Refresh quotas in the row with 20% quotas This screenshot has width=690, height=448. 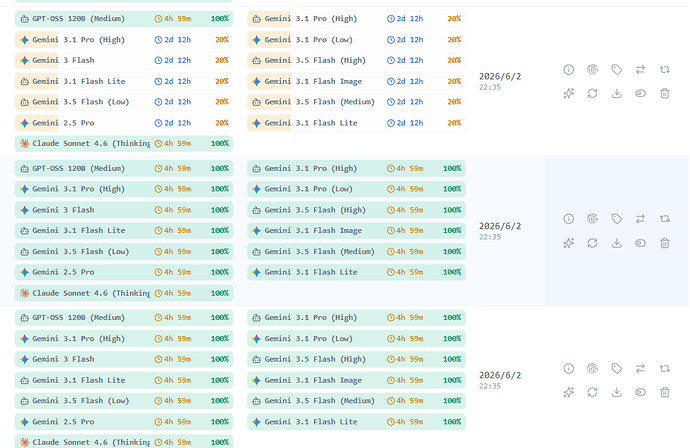point(592,93)
